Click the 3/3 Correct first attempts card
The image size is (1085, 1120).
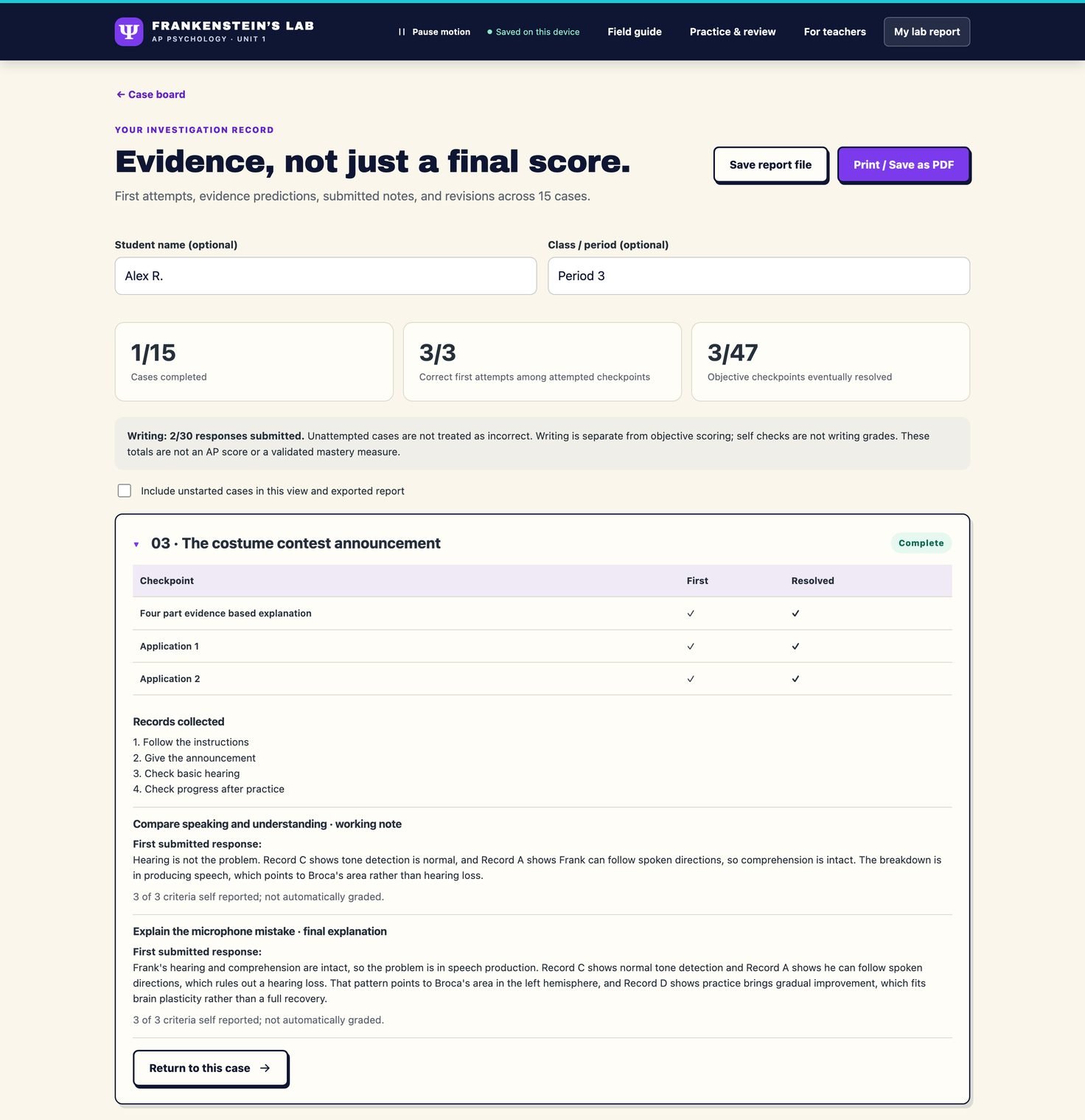[542, 362]
